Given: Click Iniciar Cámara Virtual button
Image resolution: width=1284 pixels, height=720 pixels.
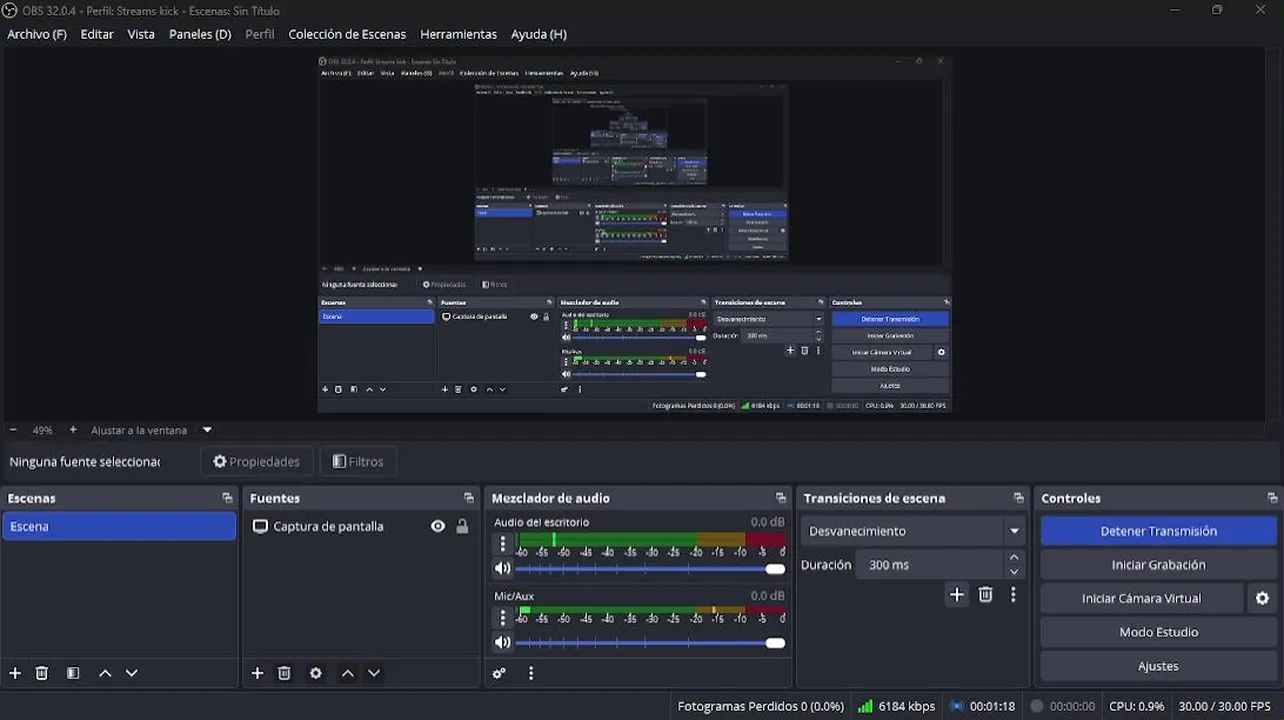Looking at the screenshot, I should [1142, 598].
